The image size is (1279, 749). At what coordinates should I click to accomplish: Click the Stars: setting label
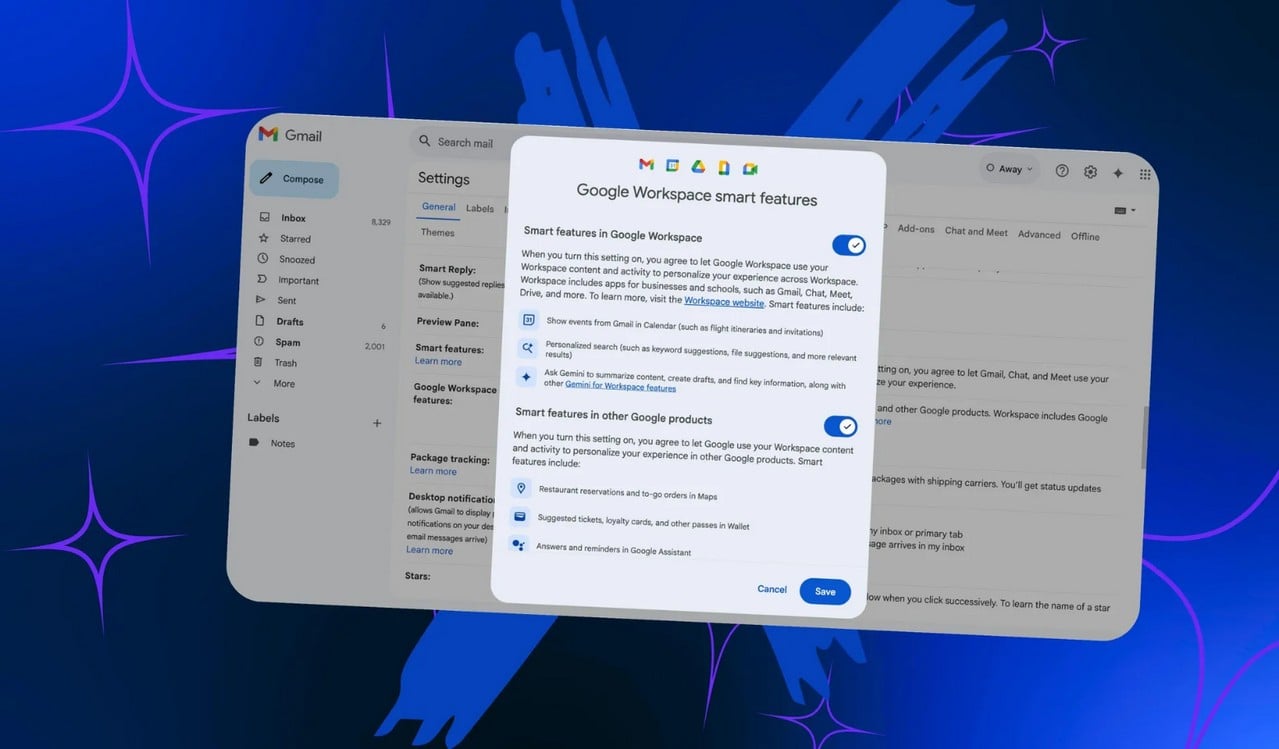(x=417, y=576)
